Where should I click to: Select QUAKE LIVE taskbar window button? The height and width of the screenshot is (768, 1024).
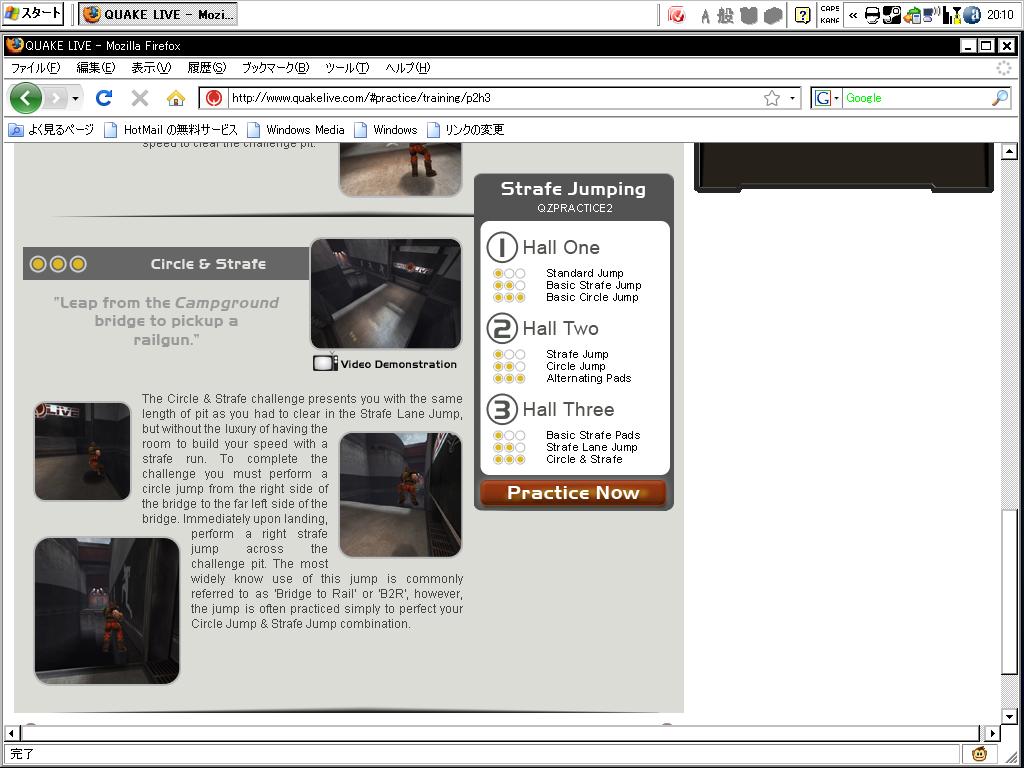pos(158,14)
